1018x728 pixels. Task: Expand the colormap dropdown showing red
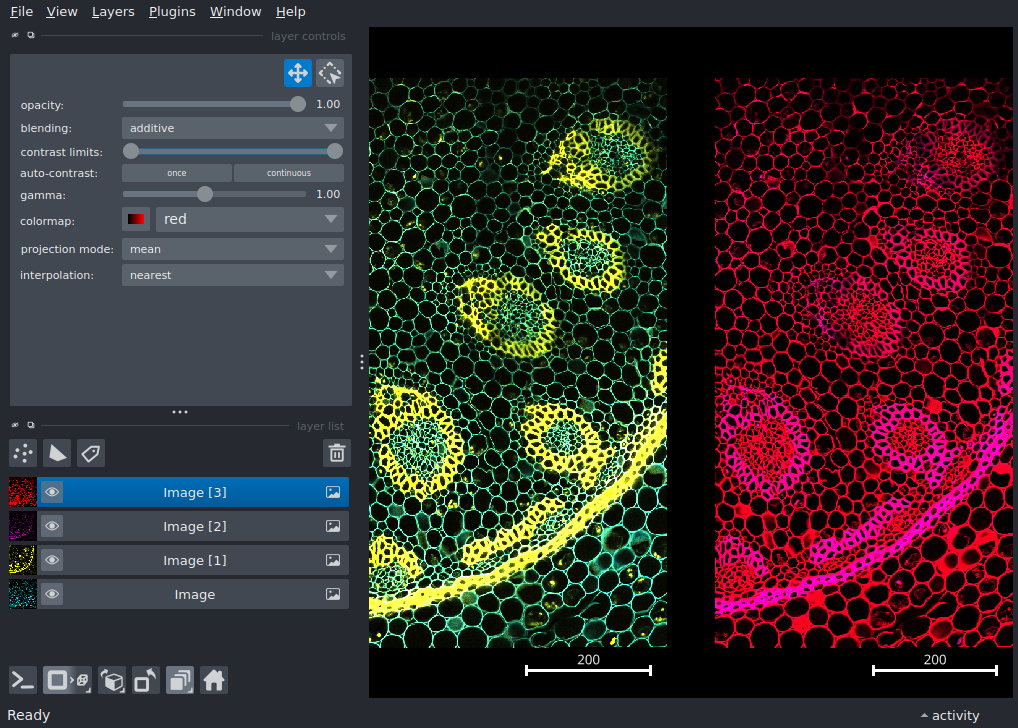pyautogui.click(x=249, y=219)
